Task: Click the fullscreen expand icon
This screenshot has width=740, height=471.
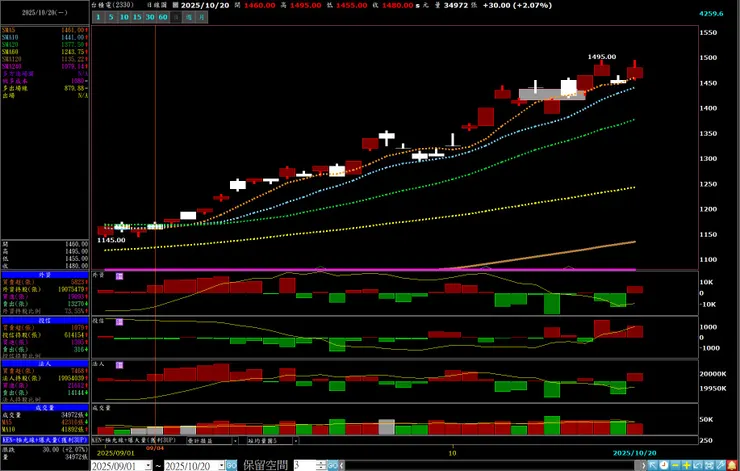Action: point(709,465)
